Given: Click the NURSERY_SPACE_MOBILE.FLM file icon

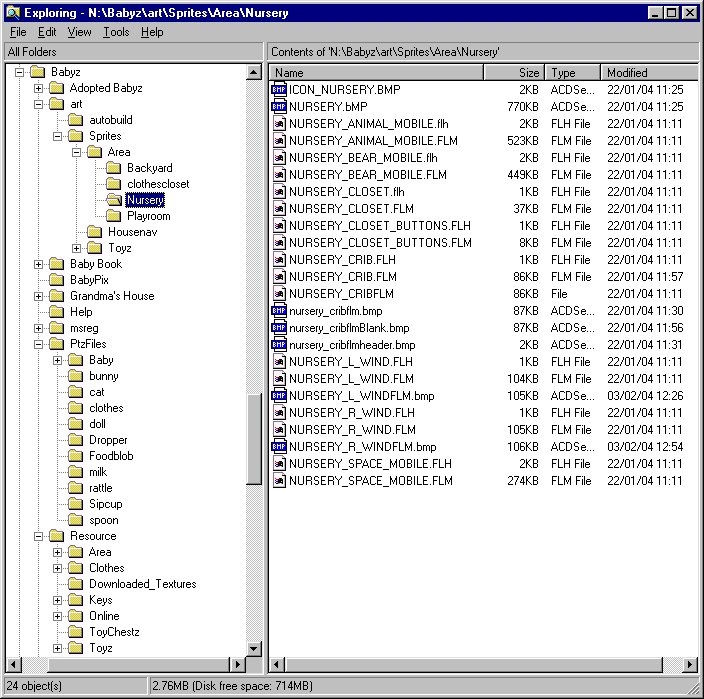Looking at the screenshot, I should [x=279, y=481].
